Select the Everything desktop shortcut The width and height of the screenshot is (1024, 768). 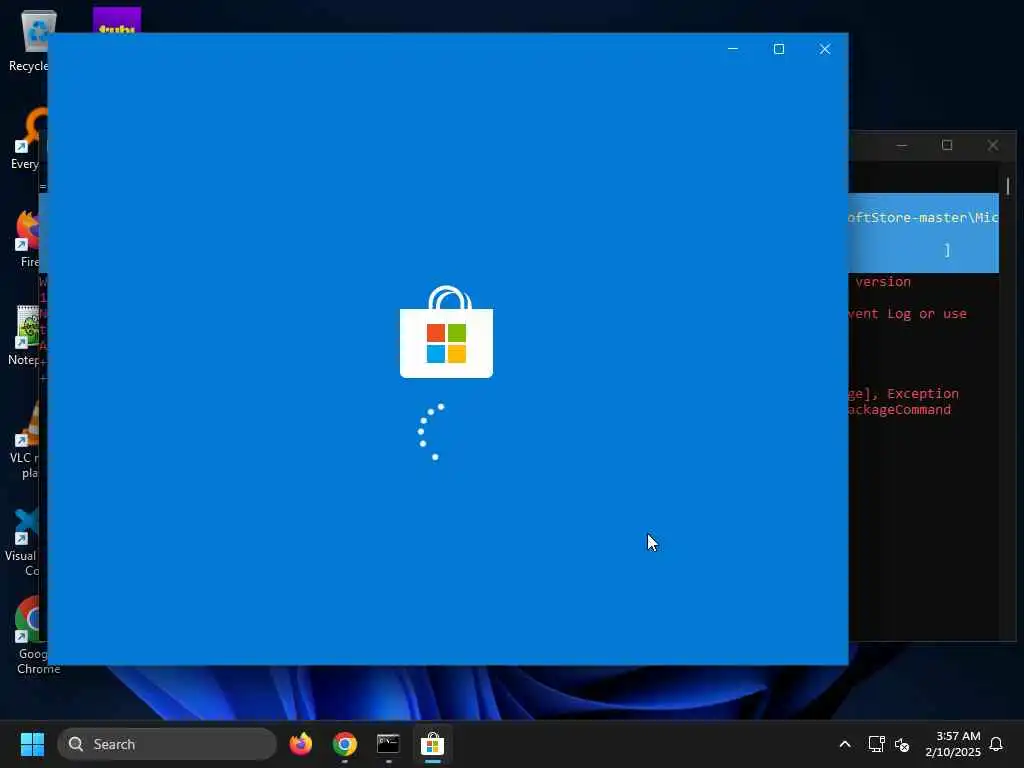26,139
